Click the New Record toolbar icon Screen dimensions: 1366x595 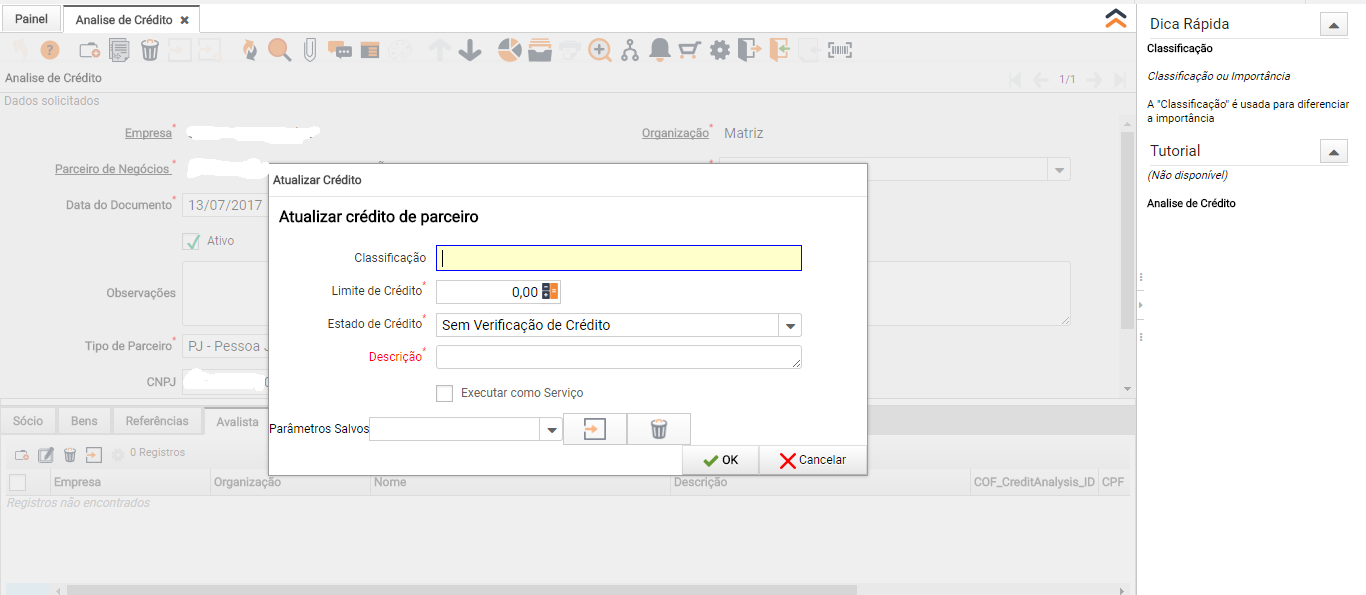click(90, 50)
